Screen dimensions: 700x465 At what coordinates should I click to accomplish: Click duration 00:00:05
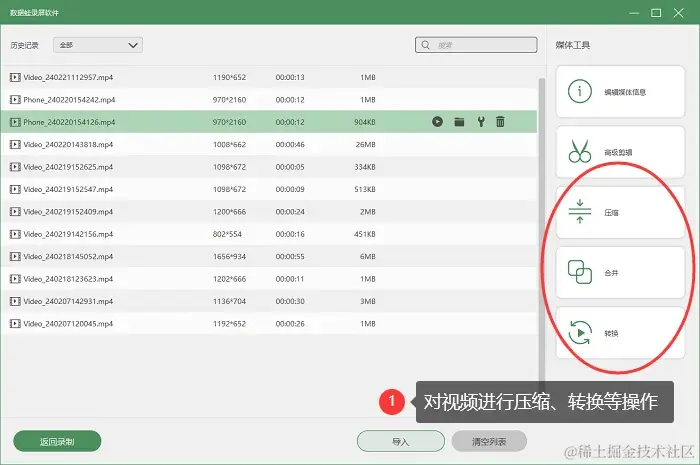[x=290, y=167]
